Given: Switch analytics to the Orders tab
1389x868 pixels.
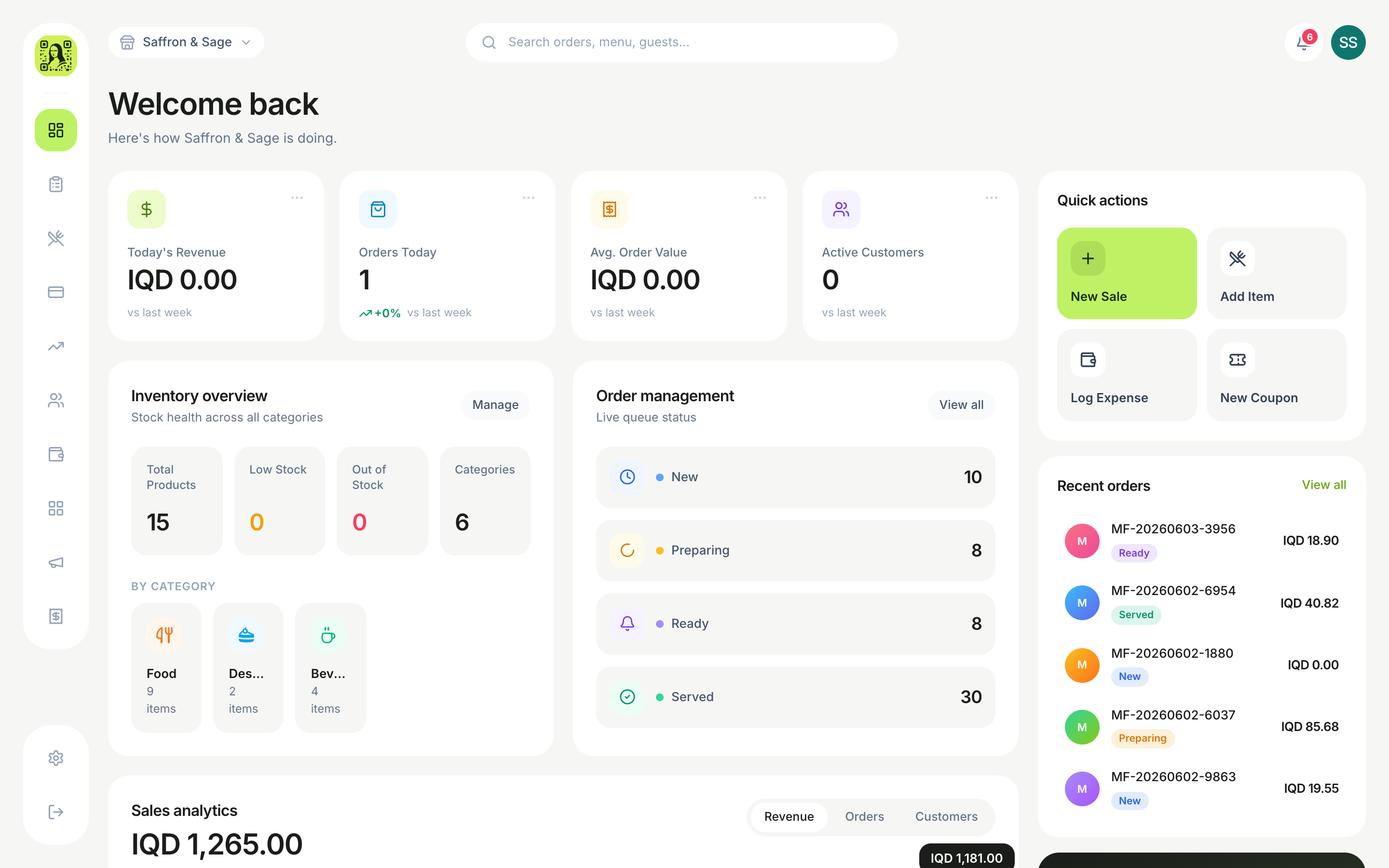Looking at the screenshot, I should [864, 817].
